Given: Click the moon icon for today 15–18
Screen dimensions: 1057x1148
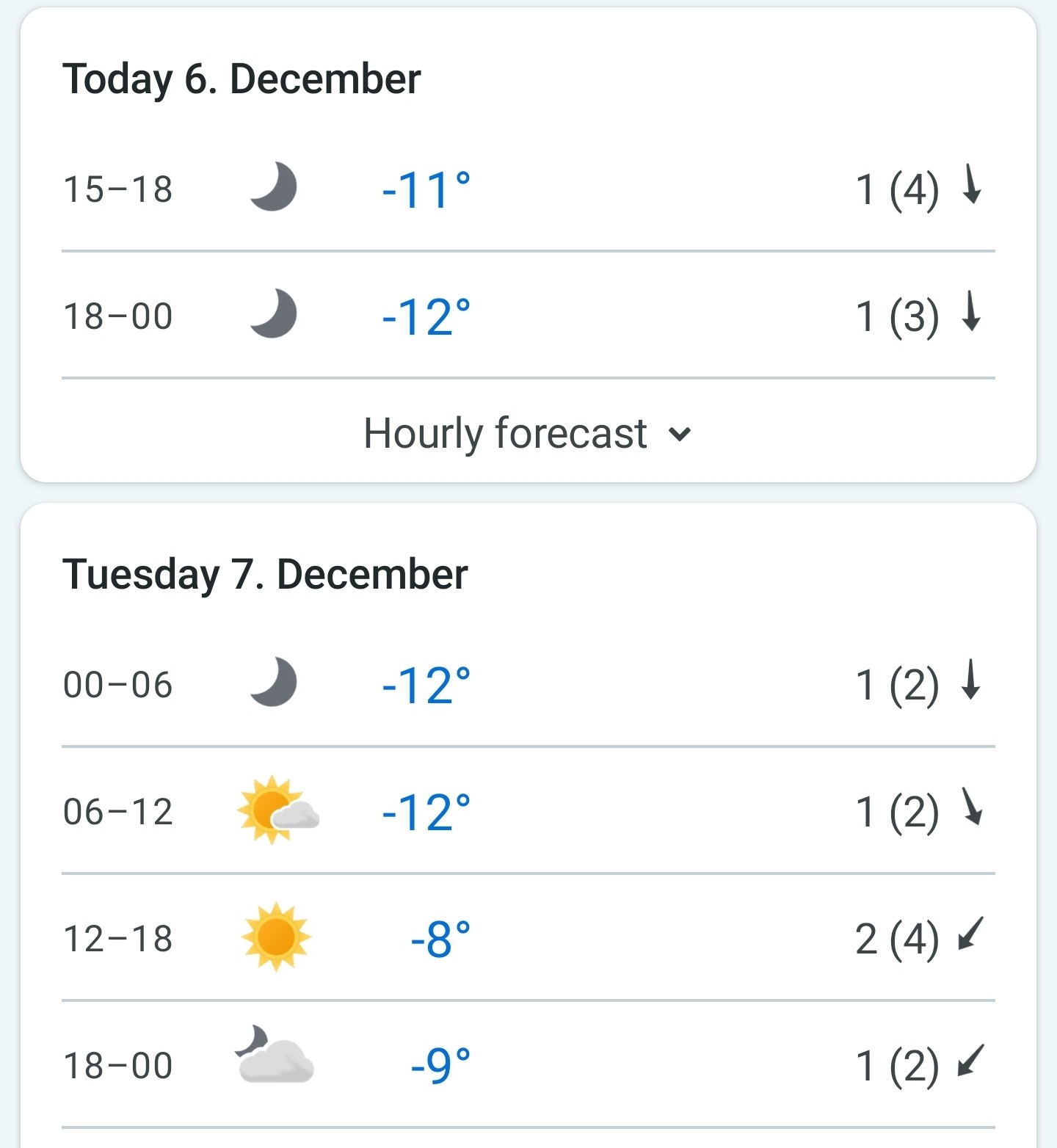Looking at the screenshot, I should pyautogui.click(x=273, y=187).
